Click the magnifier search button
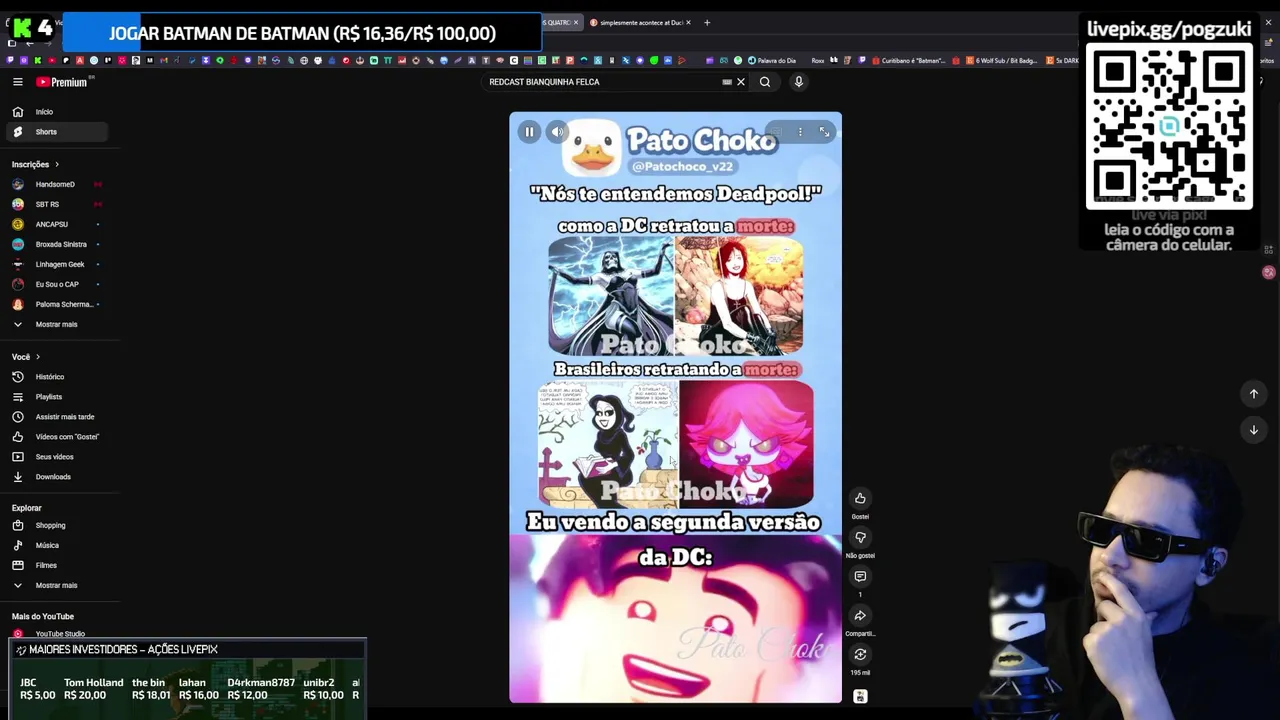The image size is (1280, 720). (x=765, y=82)
